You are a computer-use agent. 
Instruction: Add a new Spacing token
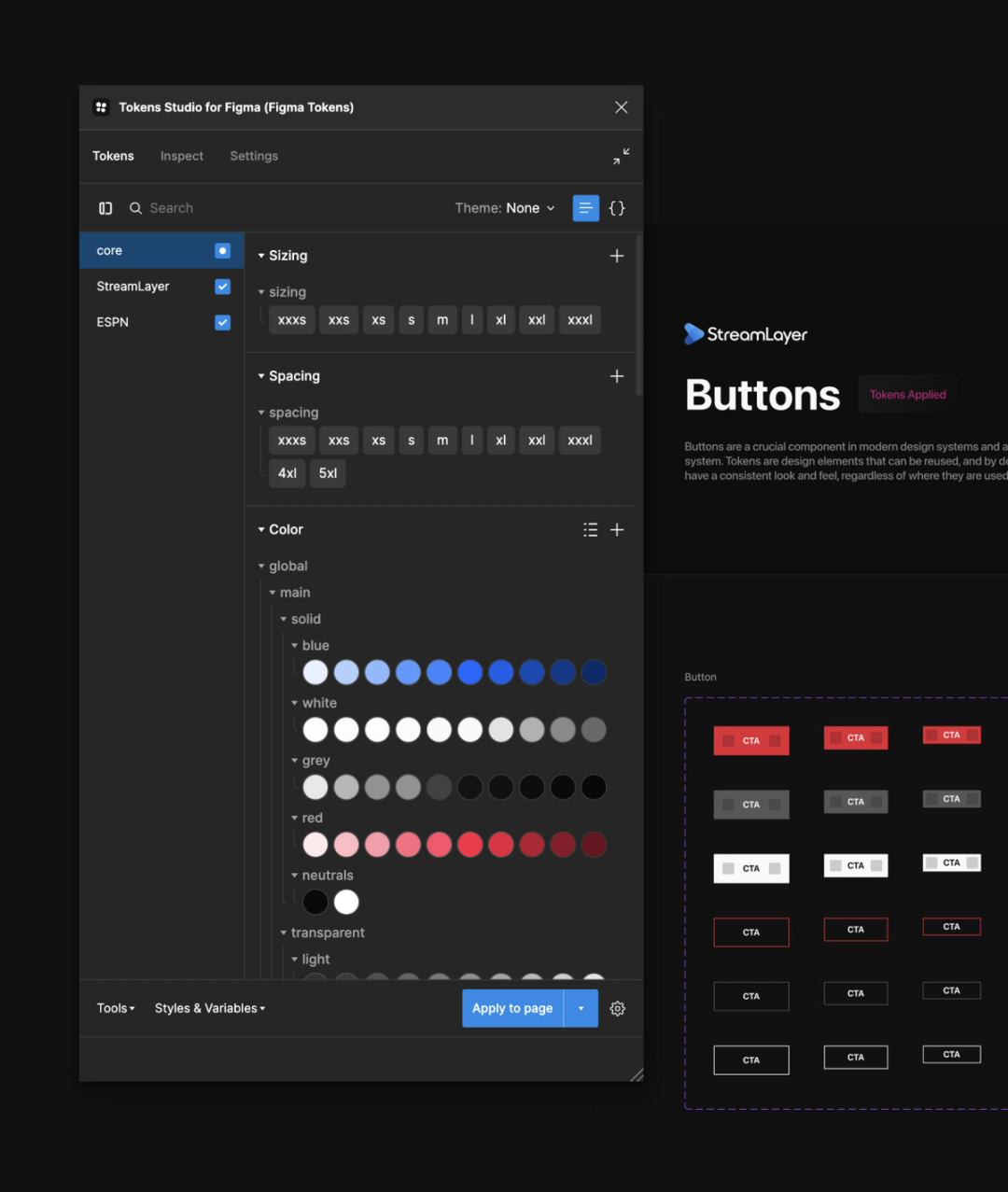[x=617, y=376]
